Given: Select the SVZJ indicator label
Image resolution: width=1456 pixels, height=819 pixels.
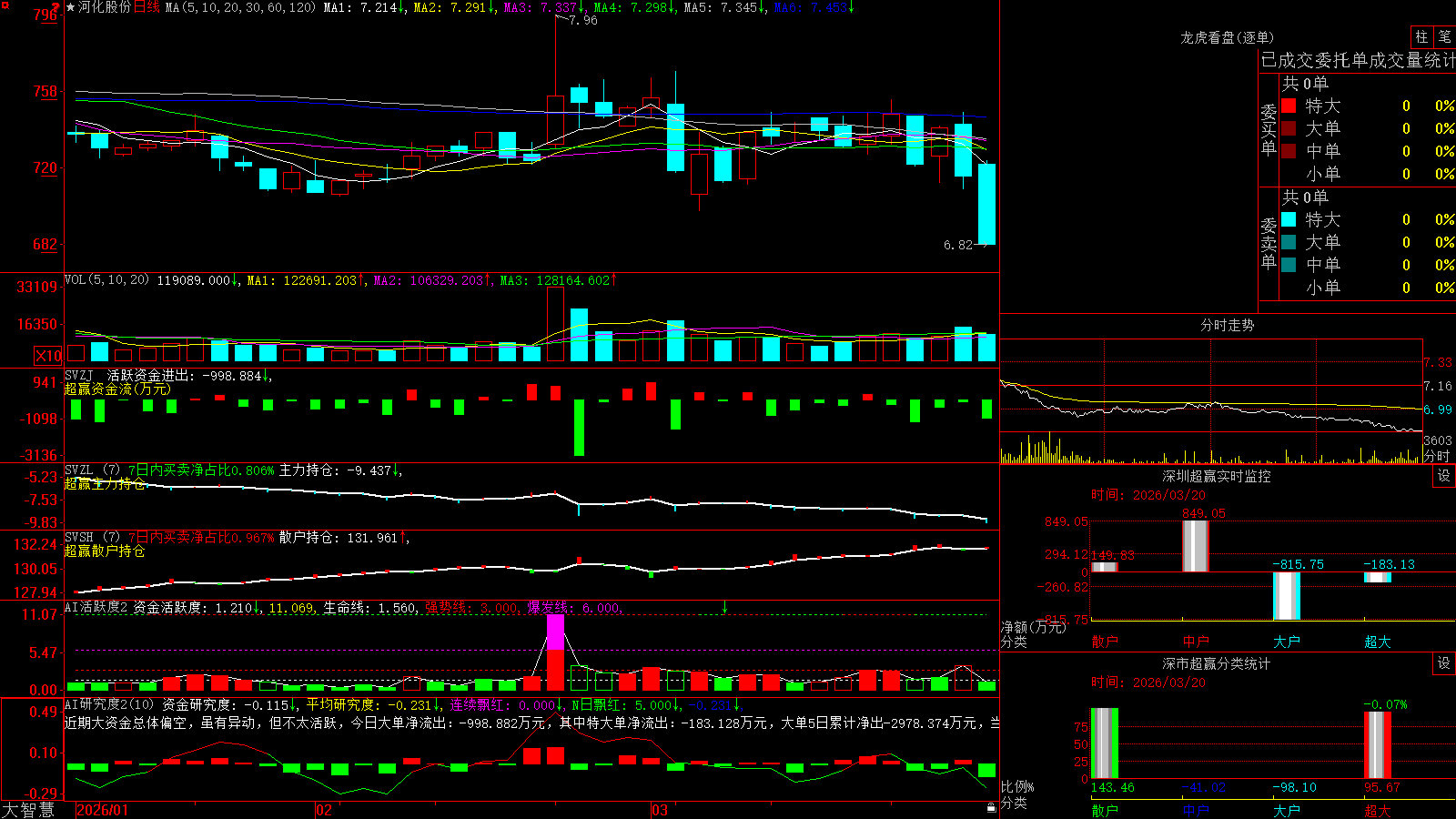Looking at the screenshot, I should 78,375.
